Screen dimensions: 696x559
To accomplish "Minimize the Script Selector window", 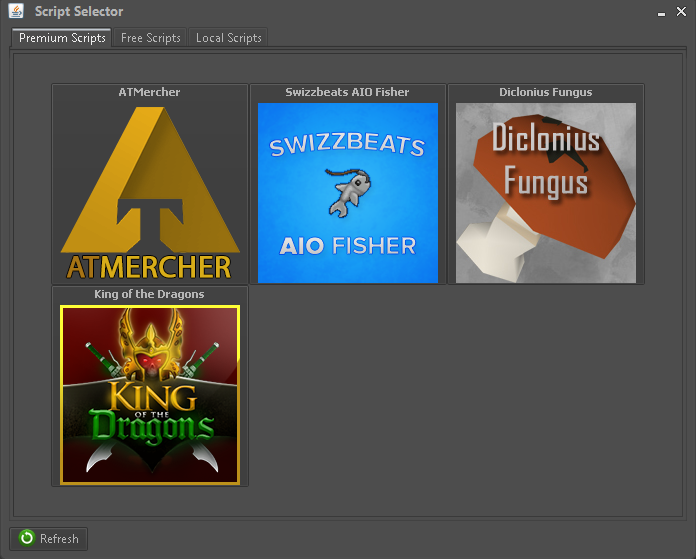I will (661, 13).
